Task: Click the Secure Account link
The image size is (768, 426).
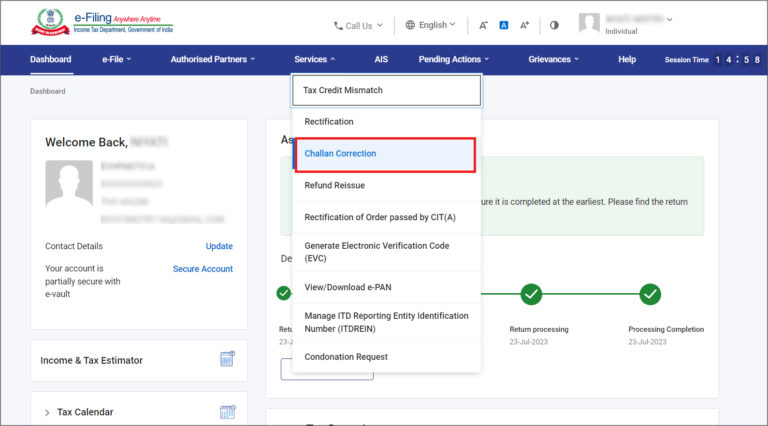Action: point(202,269)
